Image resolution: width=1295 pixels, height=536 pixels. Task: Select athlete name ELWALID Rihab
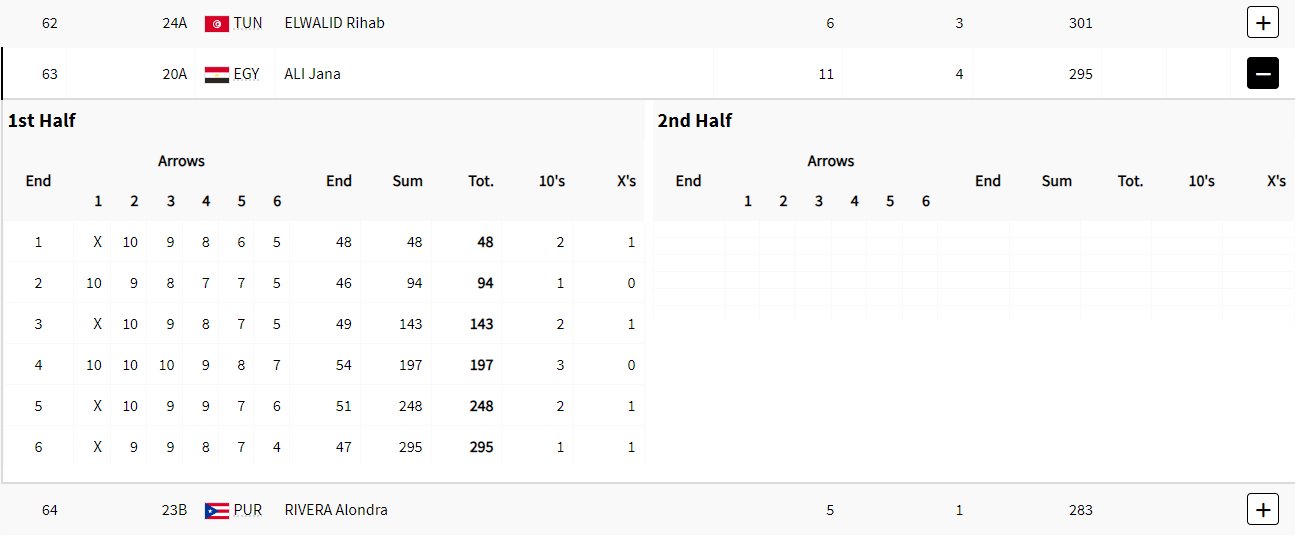coord(334,23)
